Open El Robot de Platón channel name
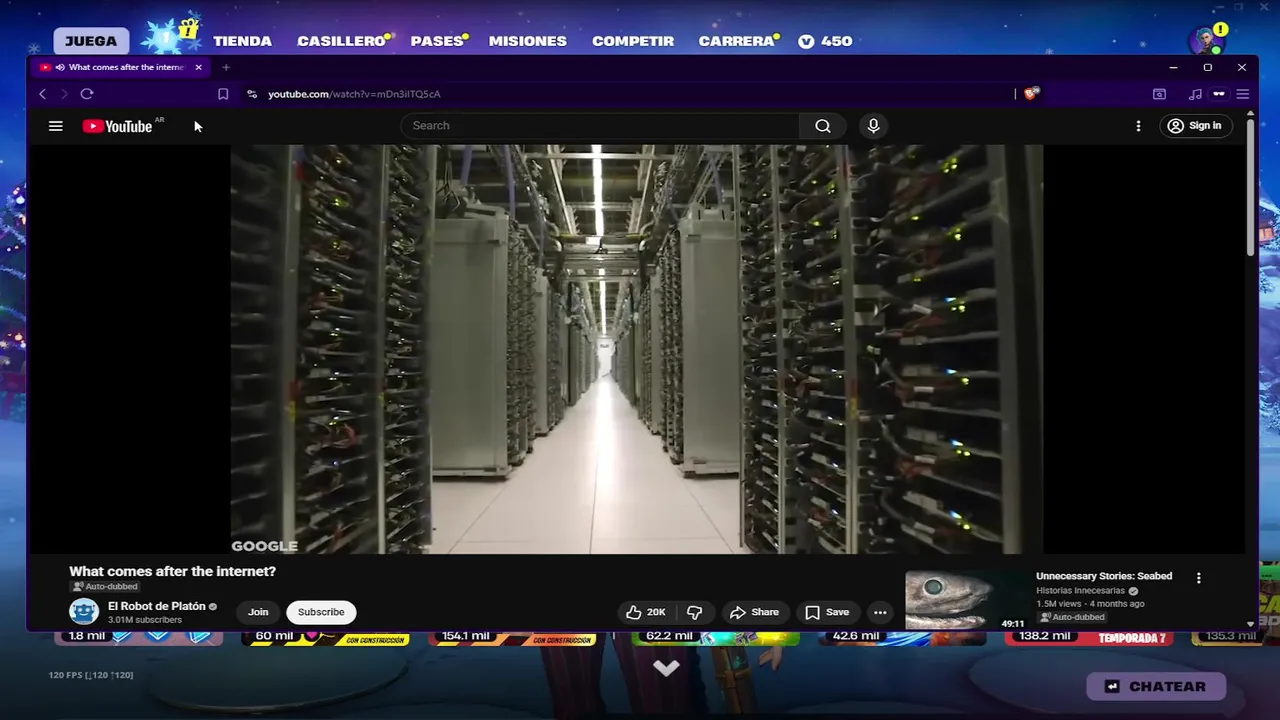Screen dimensions: 1280x720 tap(156, 606)
